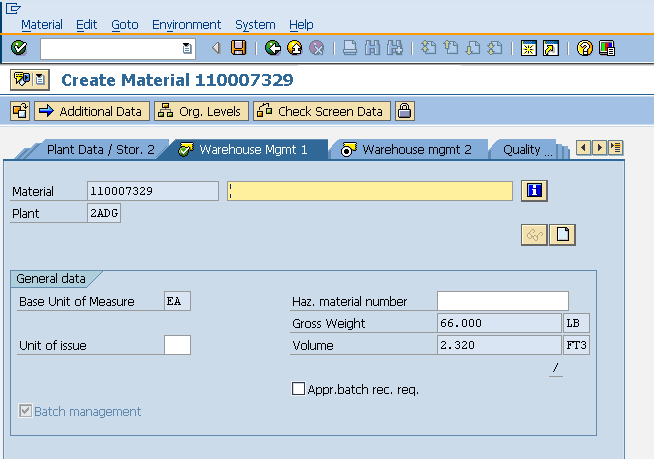
Task: Open the System menu
Action: point(255,25)
